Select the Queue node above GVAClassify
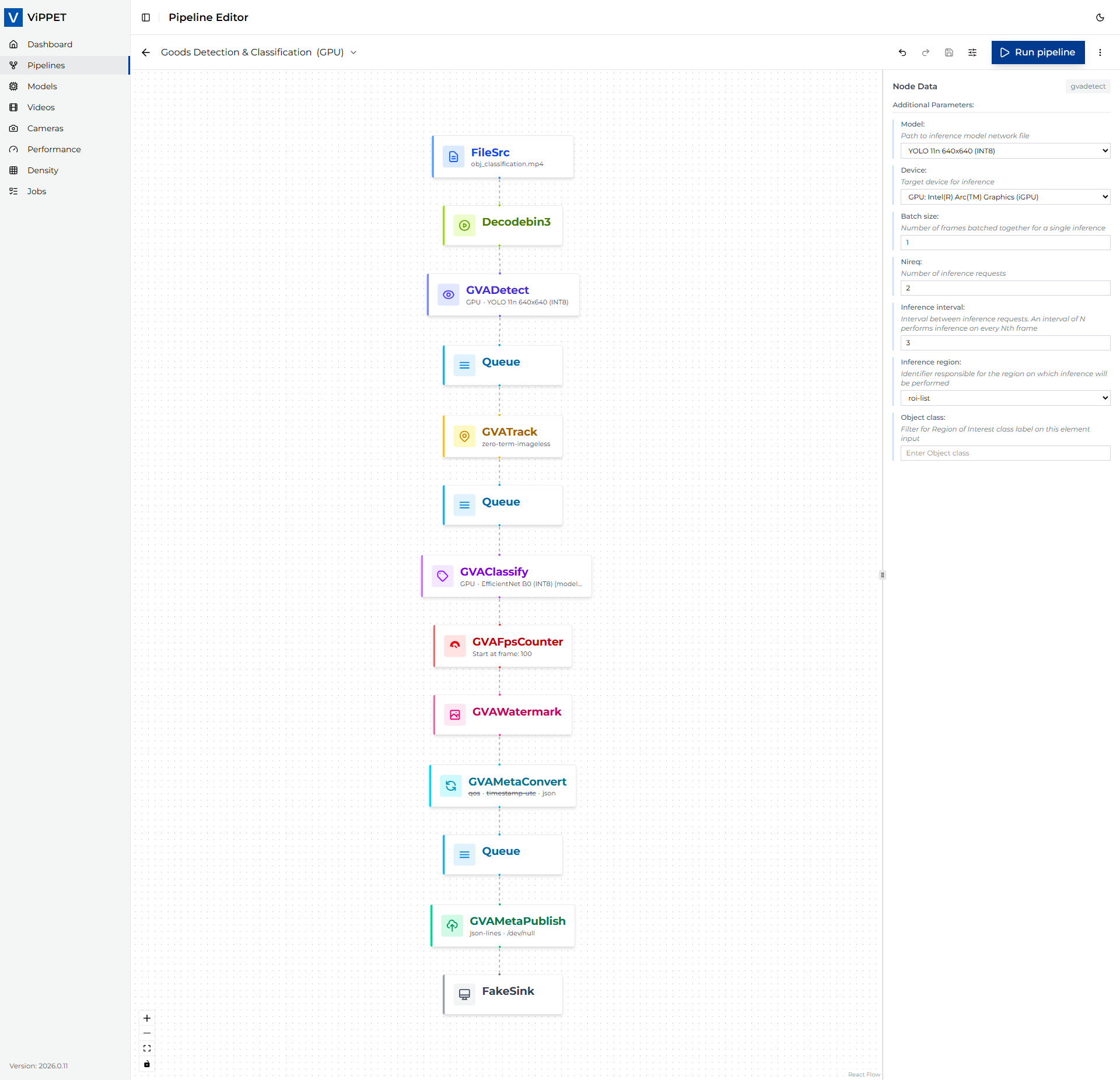The width and height of the screenshot is (1120, 1080). coord(503,505)
